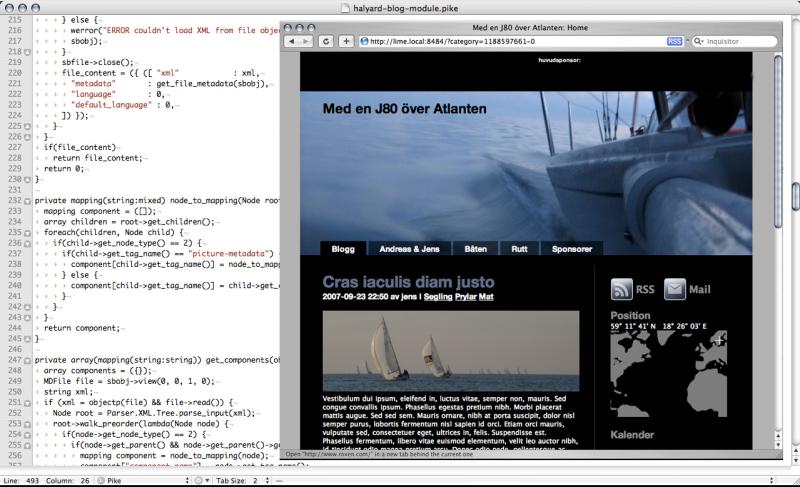Open the gear action menu in status bar
This screenshot has height=487, width=800.
(200, 480)
